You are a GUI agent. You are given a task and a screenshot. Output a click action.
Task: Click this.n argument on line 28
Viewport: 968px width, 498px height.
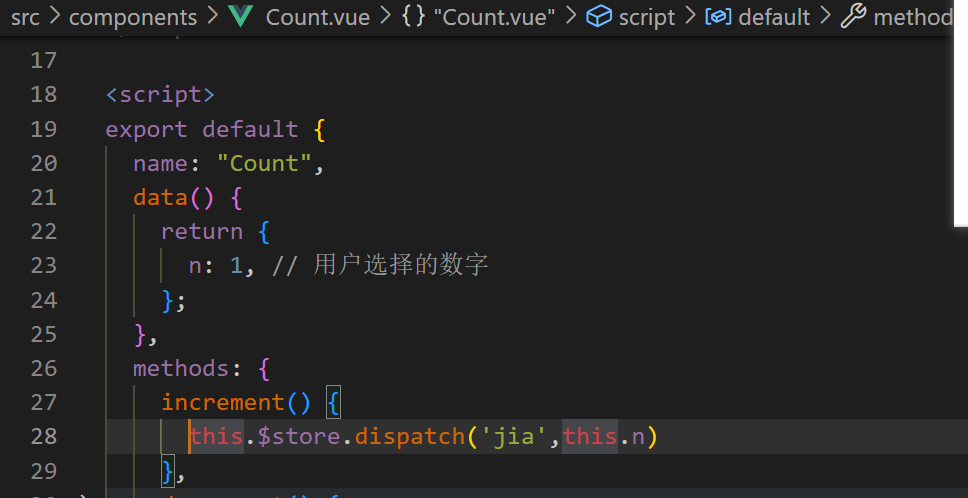pyautogui.click(x=604, y=437)
